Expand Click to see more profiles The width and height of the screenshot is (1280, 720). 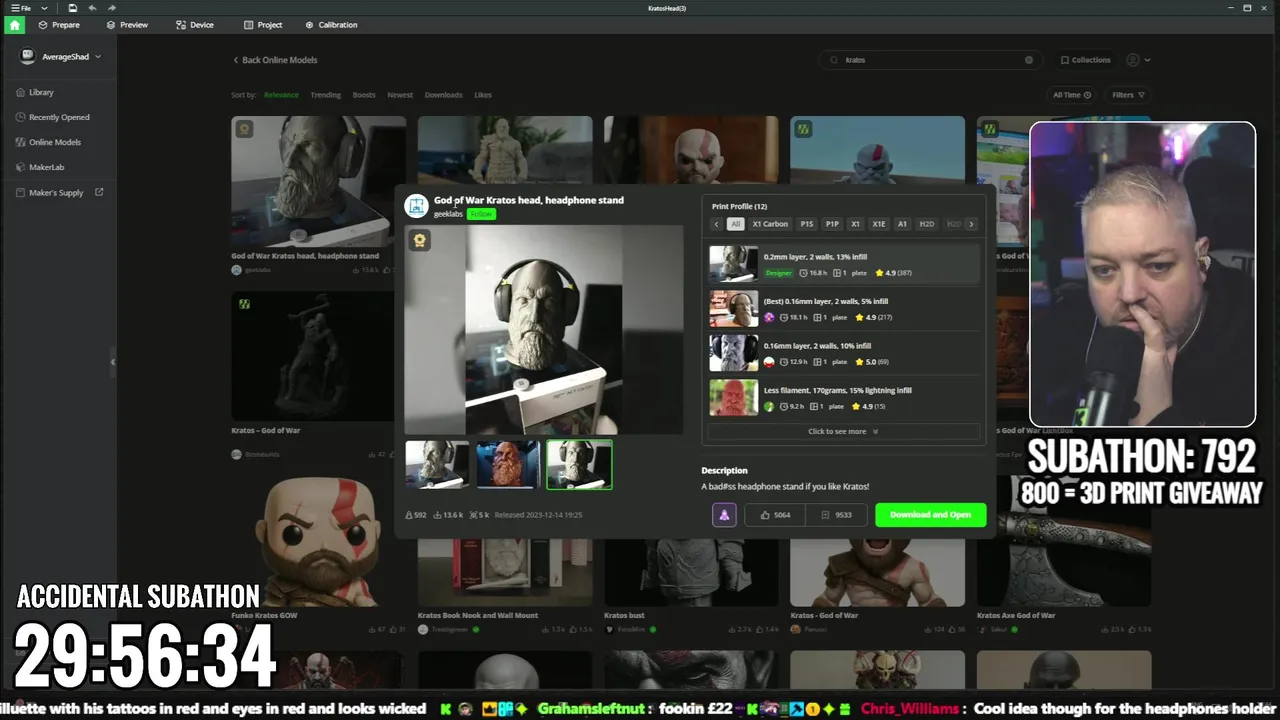[x=843, y=431]
